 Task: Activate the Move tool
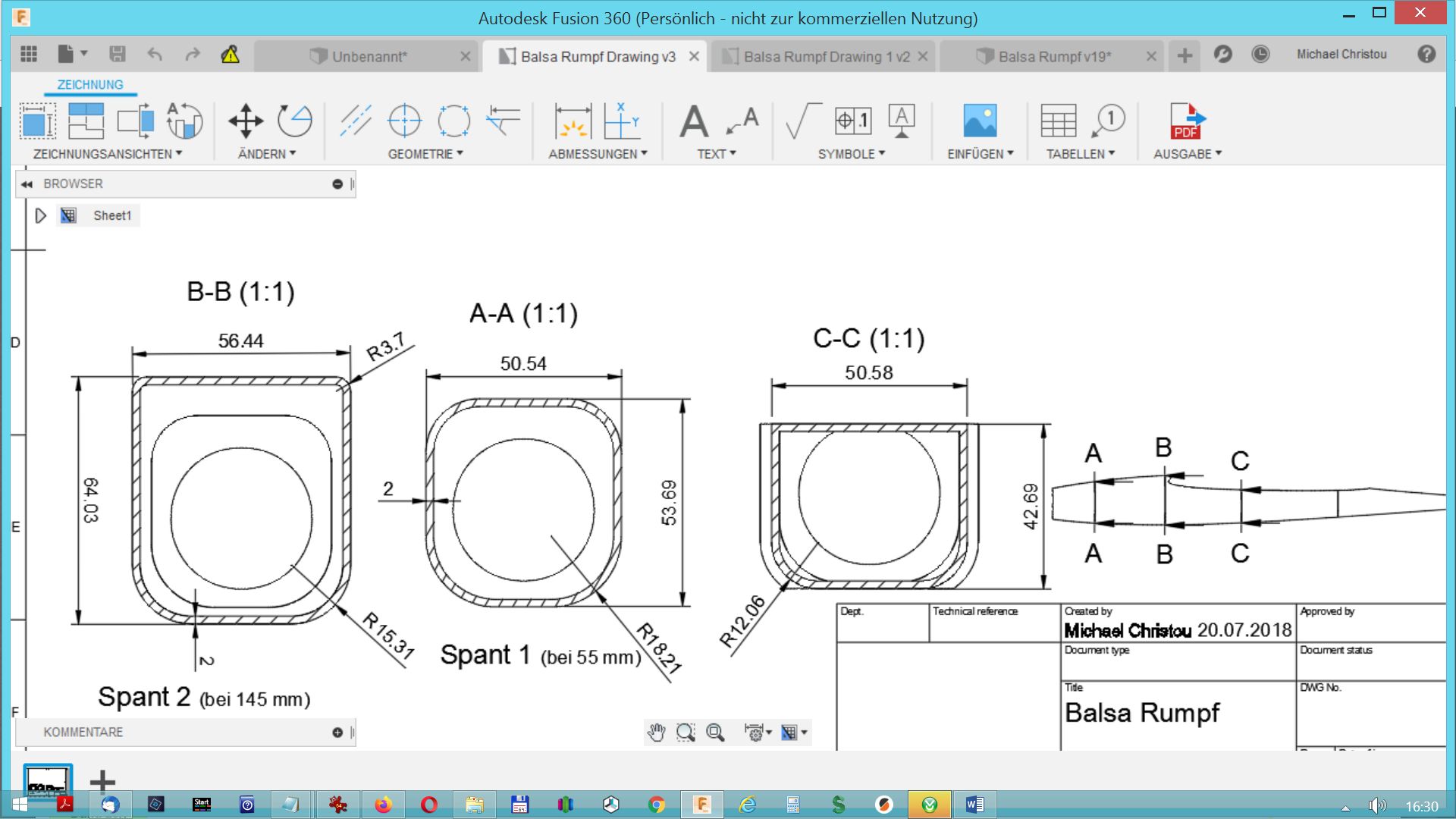click(x=246, y=121)
